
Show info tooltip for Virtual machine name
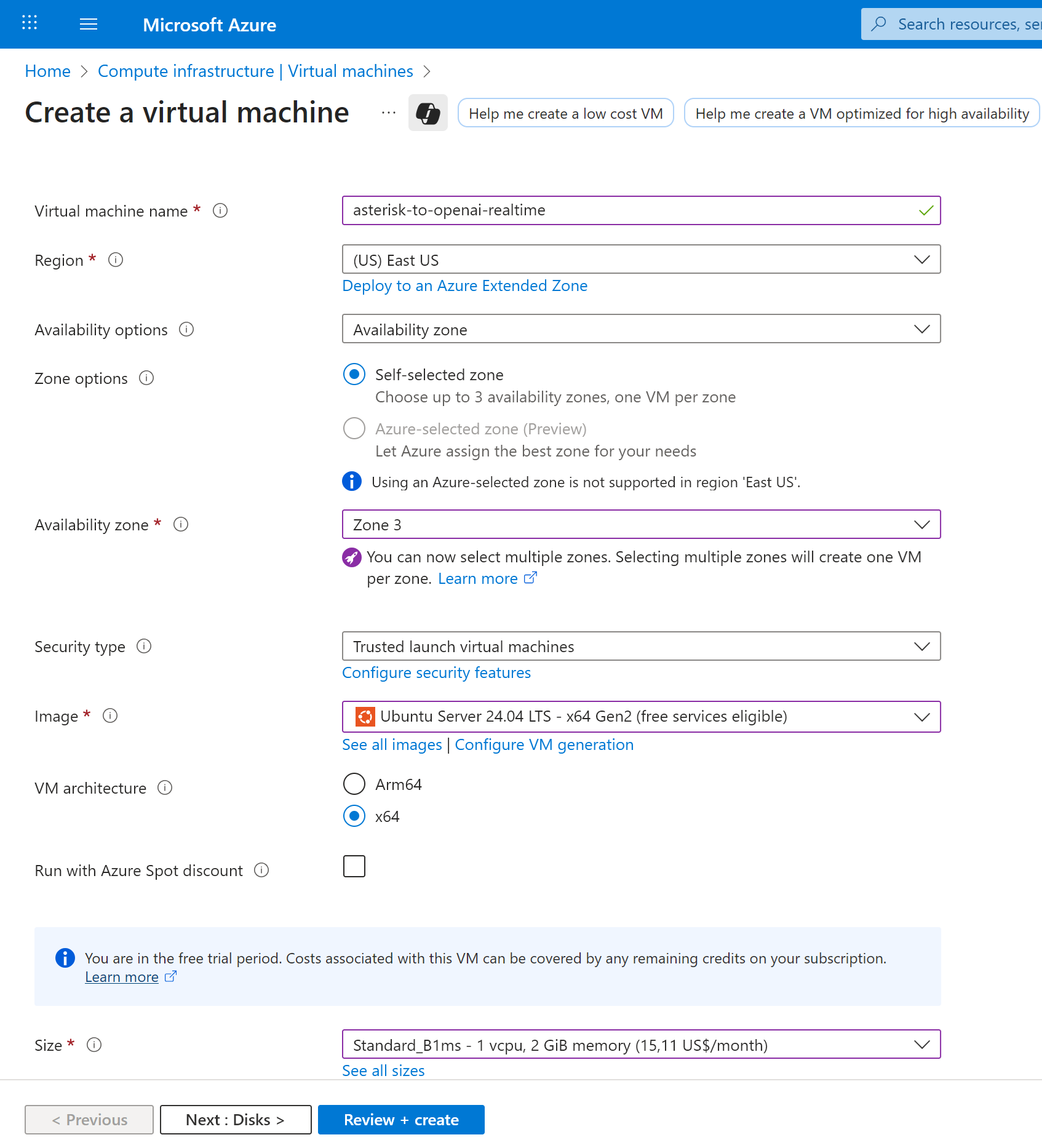pos(220,211)
